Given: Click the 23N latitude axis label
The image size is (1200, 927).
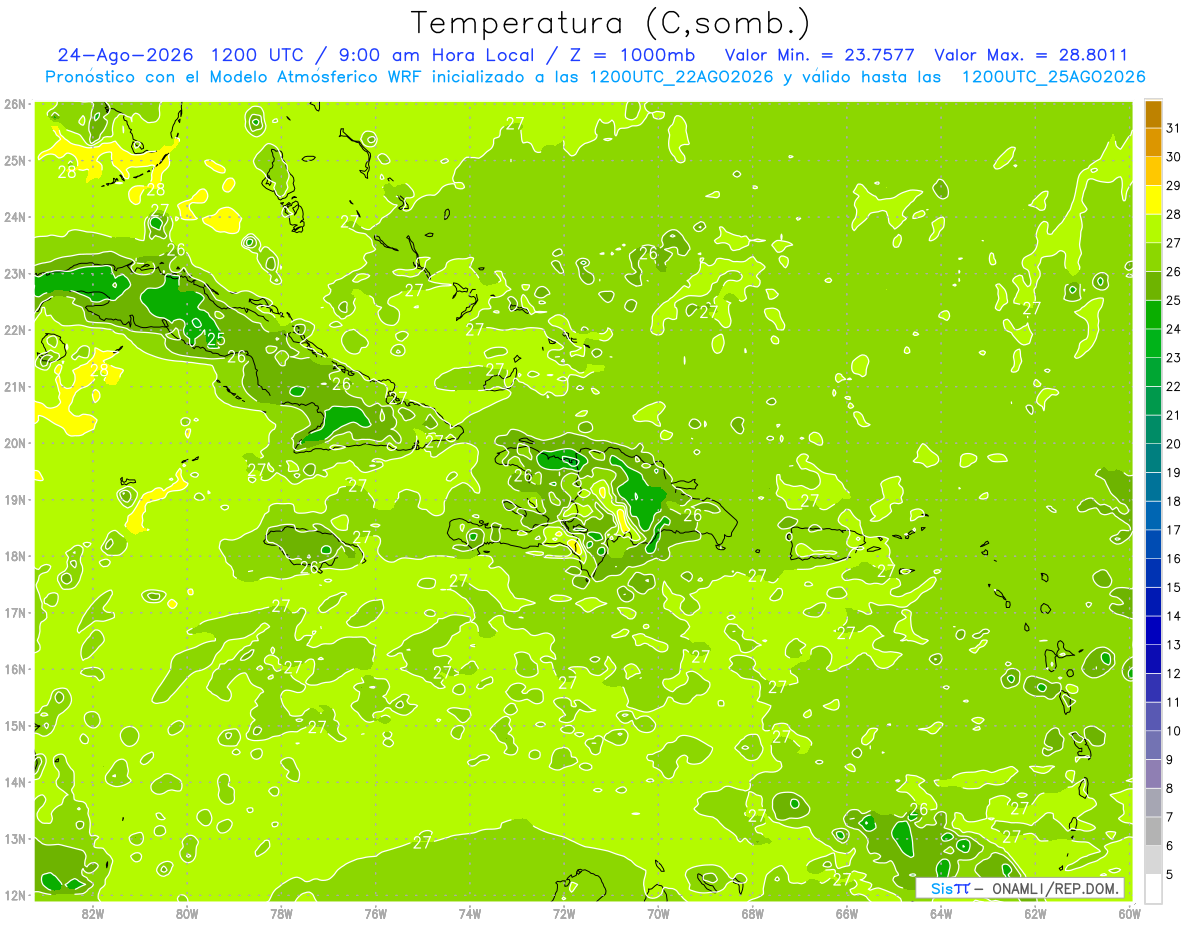Looking at the screenshot, I should tap(15, 273).
